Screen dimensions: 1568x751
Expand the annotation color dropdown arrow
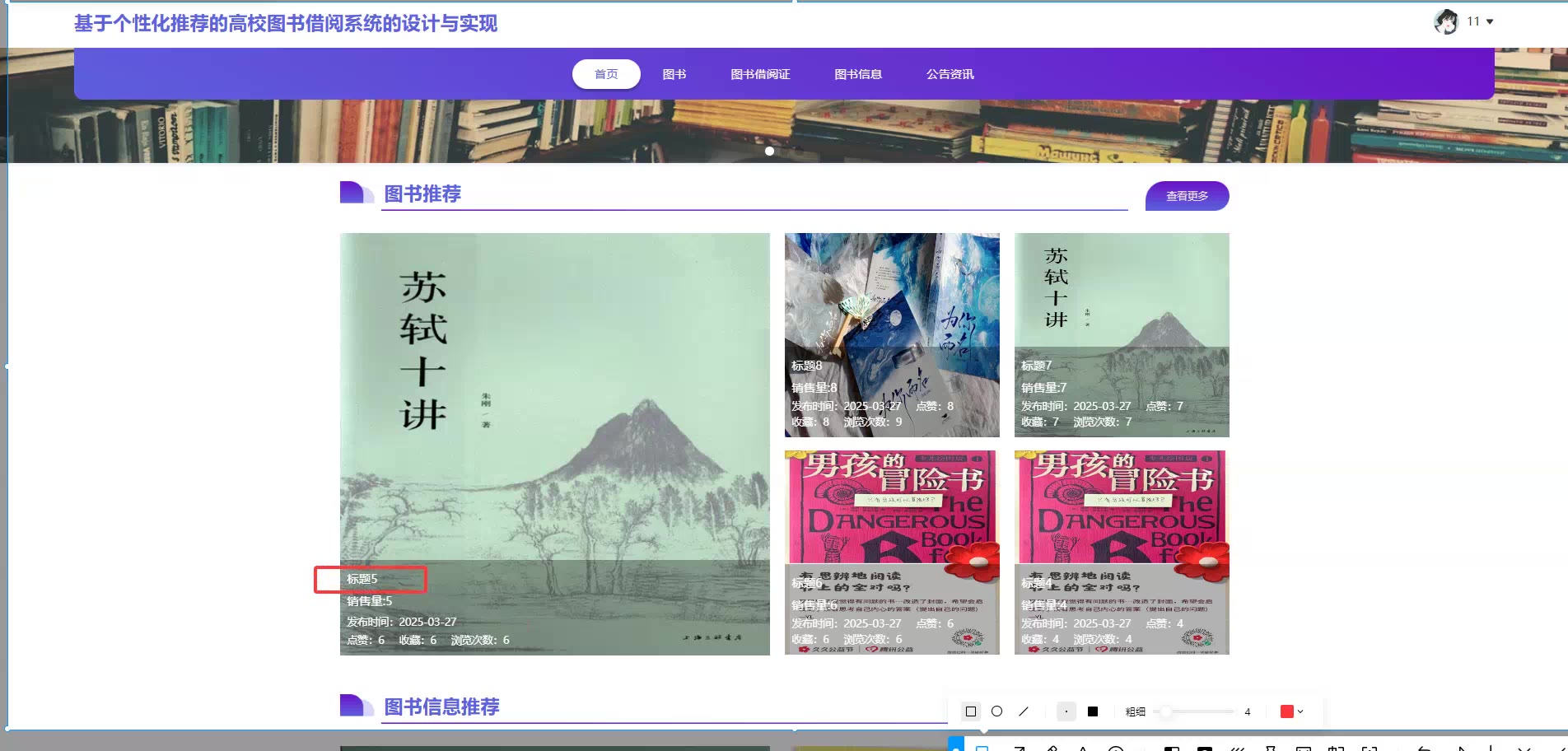1301,711
